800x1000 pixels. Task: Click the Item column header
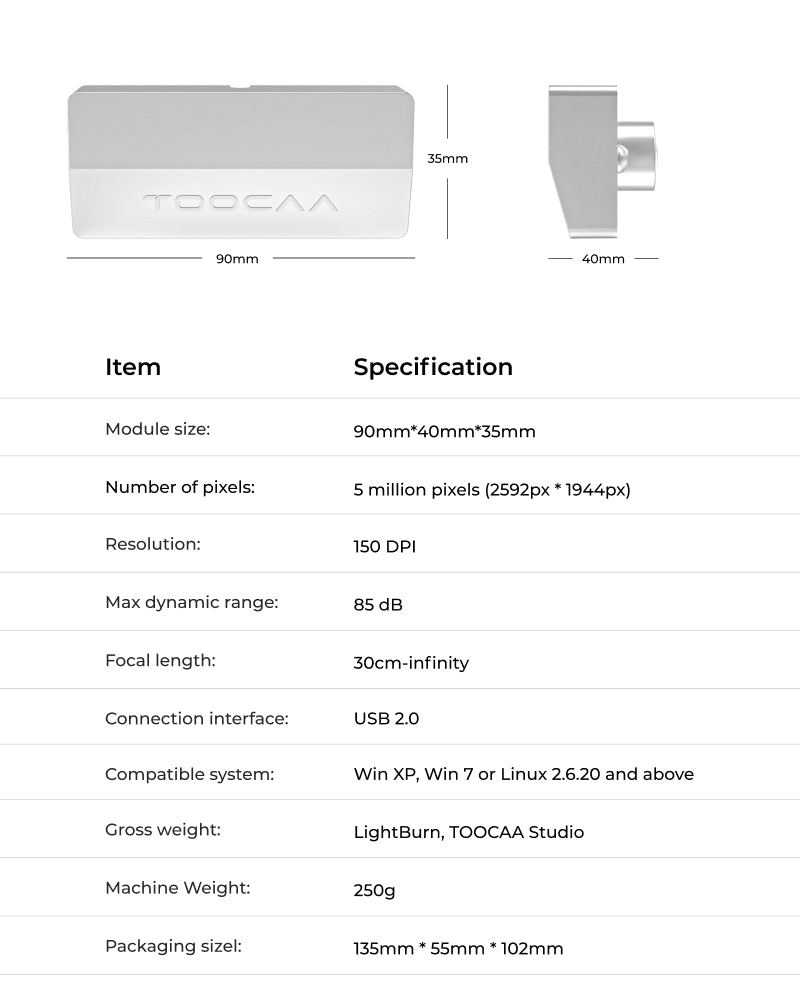(x=133, y=367)
